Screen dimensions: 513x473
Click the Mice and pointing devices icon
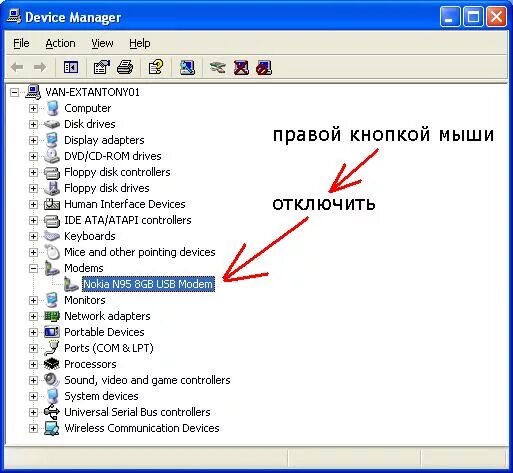(52, 252)
